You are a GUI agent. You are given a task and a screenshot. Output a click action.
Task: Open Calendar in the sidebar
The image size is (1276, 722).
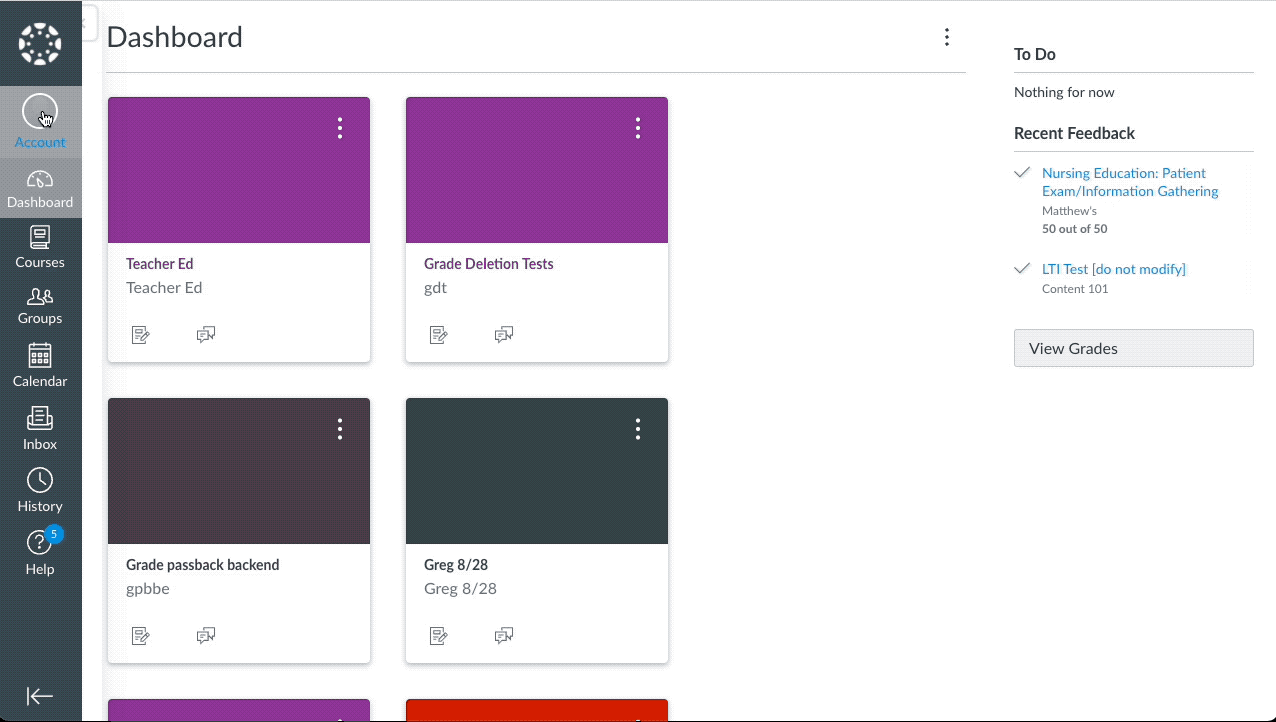(x=40, y=366)
